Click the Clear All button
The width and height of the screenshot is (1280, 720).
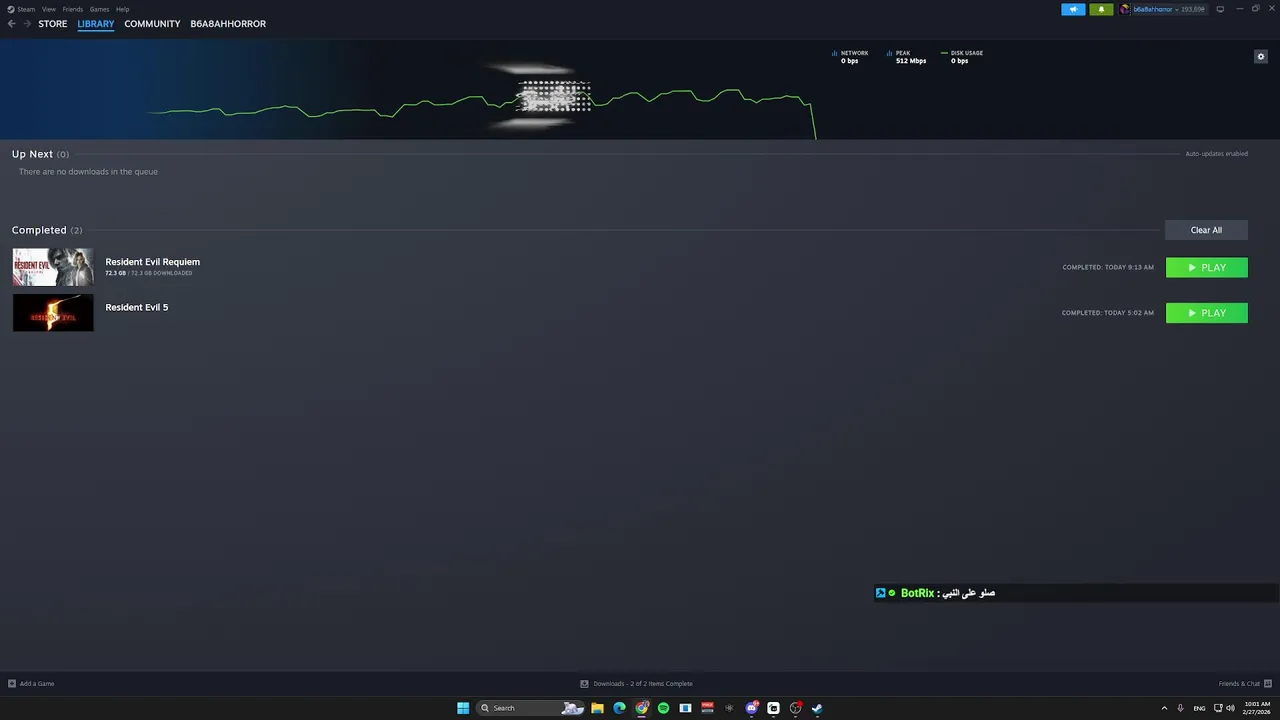pos(1206,230)
